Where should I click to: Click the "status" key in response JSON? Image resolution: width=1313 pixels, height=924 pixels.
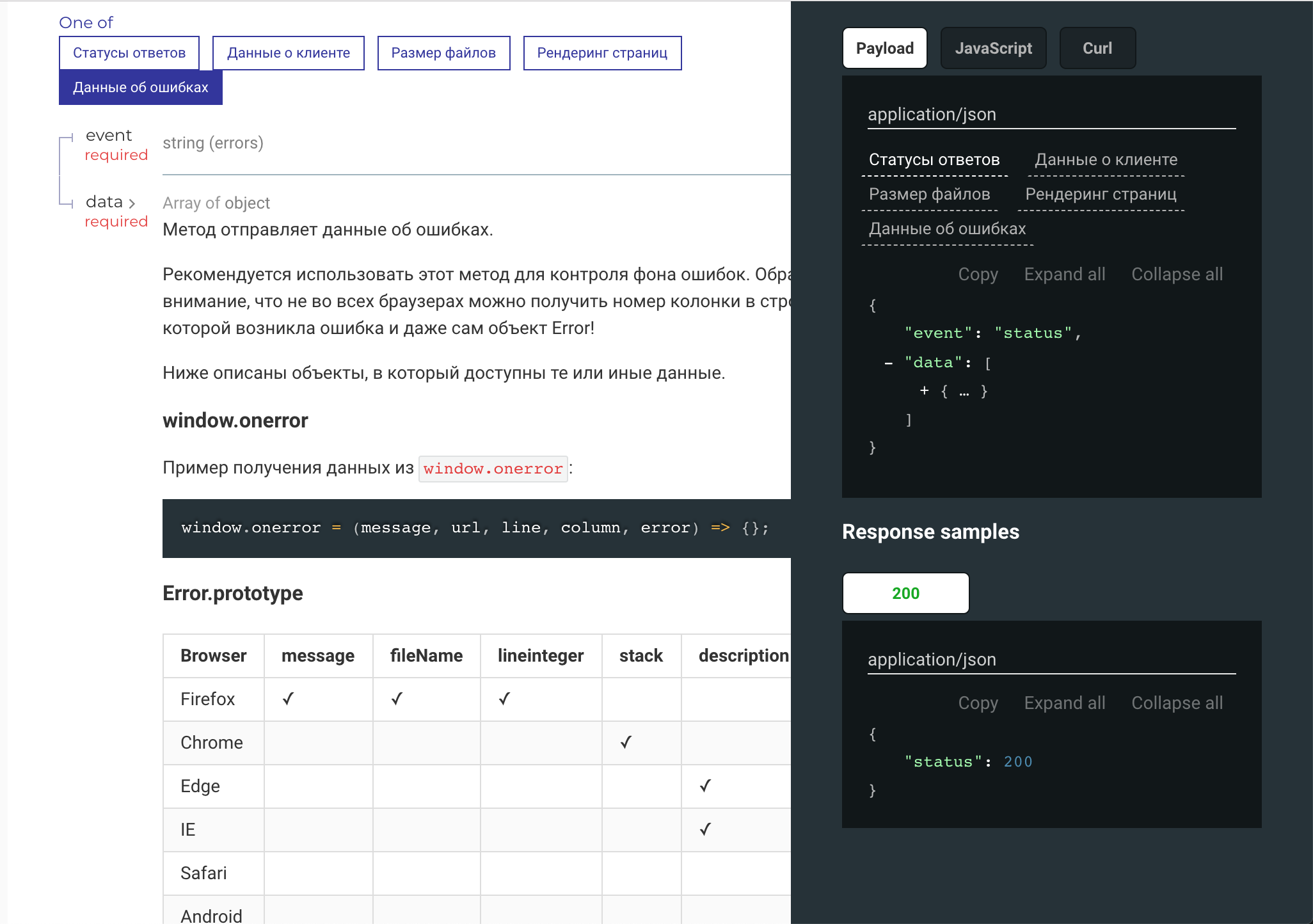(x=943, y=762)
